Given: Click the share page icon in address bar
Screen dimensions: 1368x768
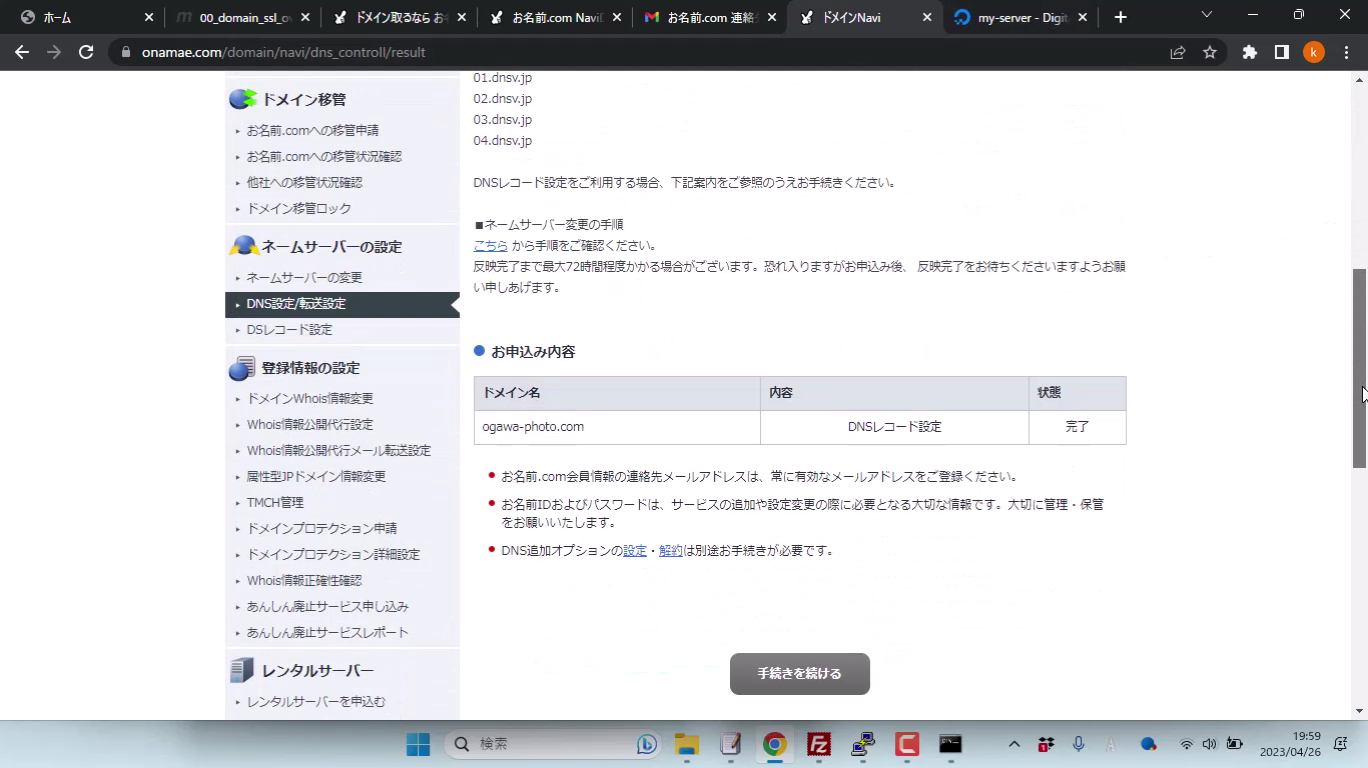Looking at the screenshot, I should [x=1178, y=52].
